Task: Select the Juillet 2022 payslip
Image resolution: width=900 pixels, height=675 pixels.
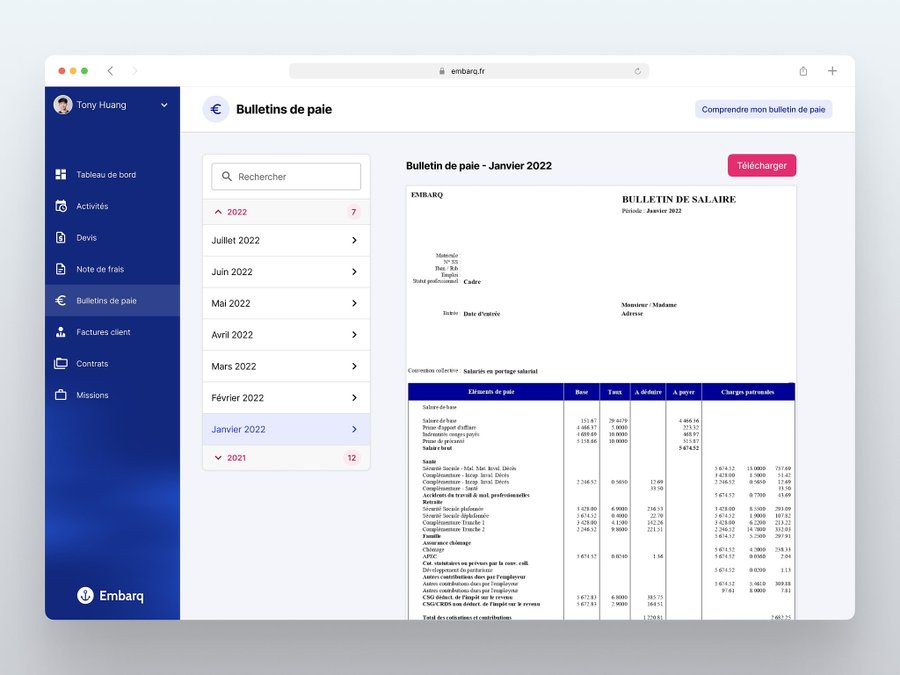Action: click(x=286, y=240)
